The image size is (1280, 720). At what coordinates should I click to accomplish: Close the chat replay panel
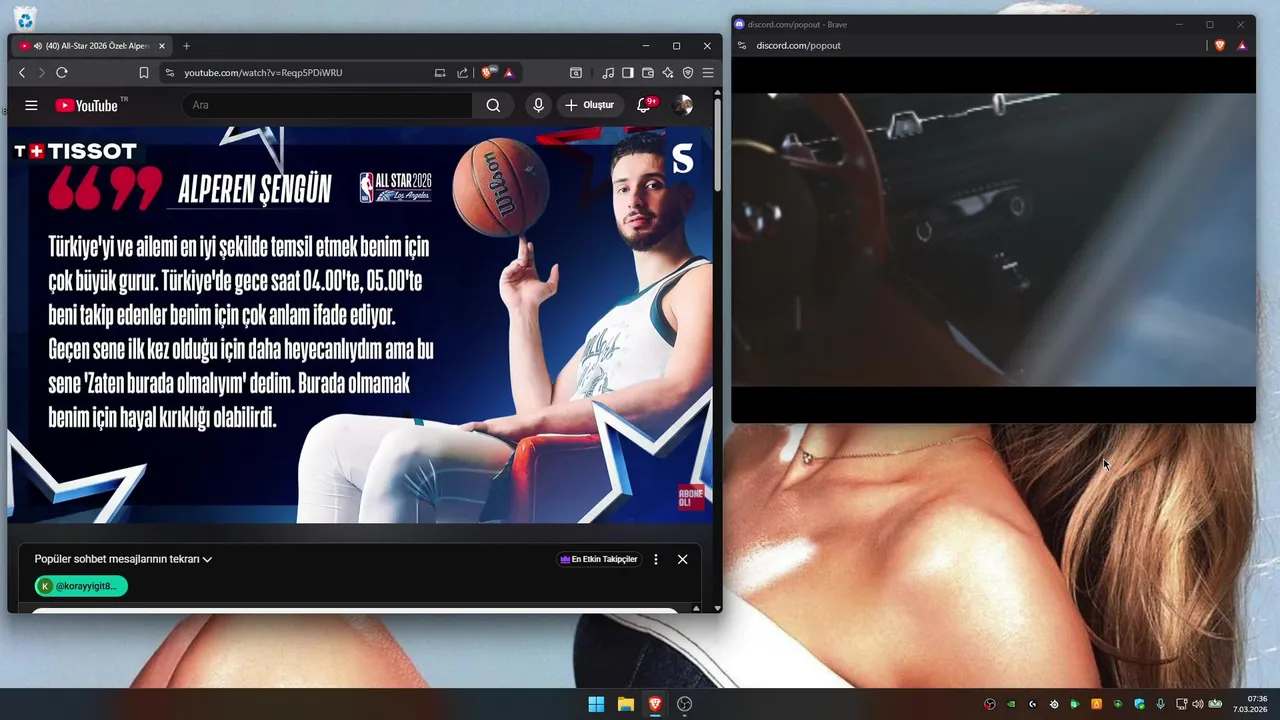coord(683,559)
